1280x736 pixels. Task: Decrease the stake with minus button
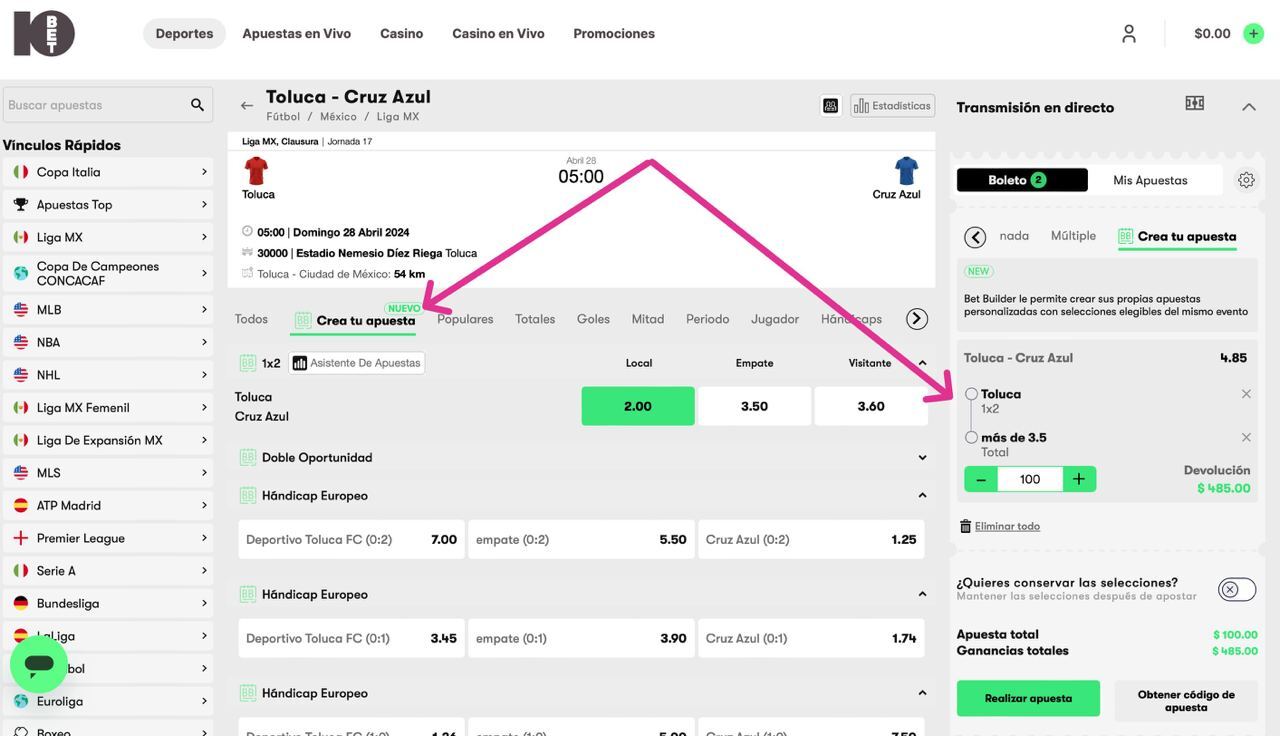pyautogui.click(x=981, y=479)
